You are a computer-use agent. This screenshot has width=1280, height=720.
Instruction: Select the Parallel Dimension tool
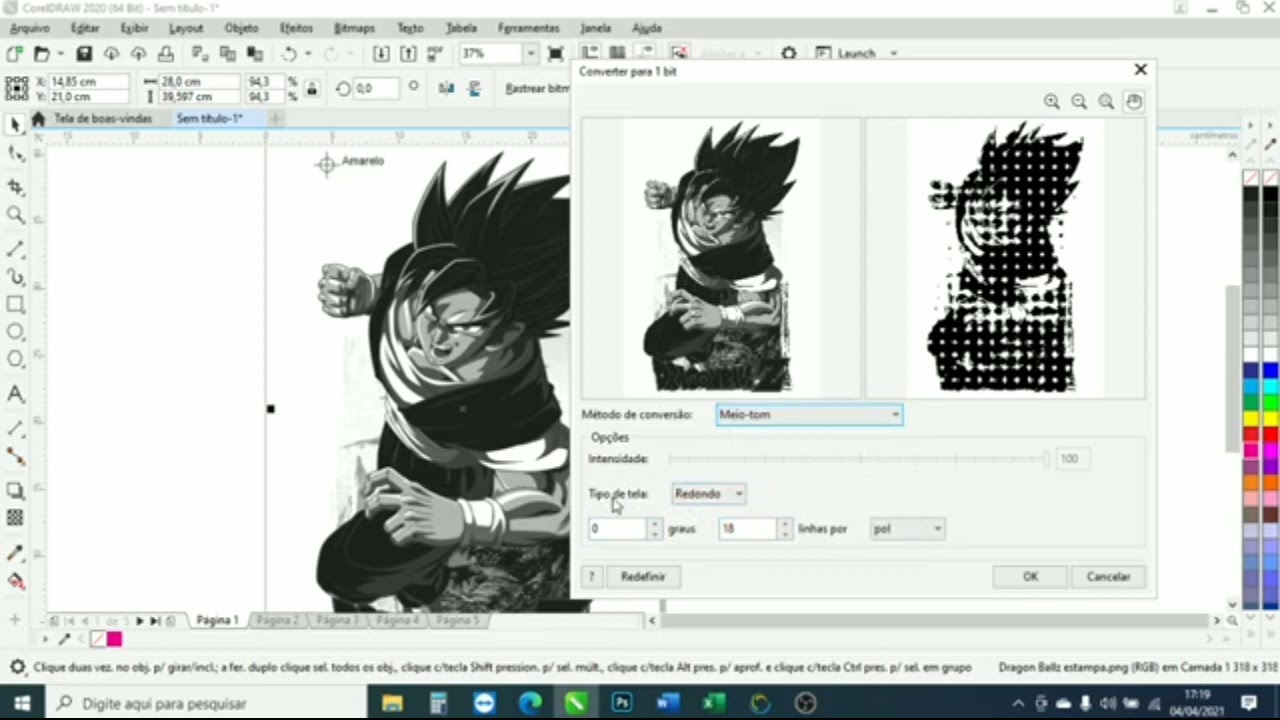(x=15, y=428)
